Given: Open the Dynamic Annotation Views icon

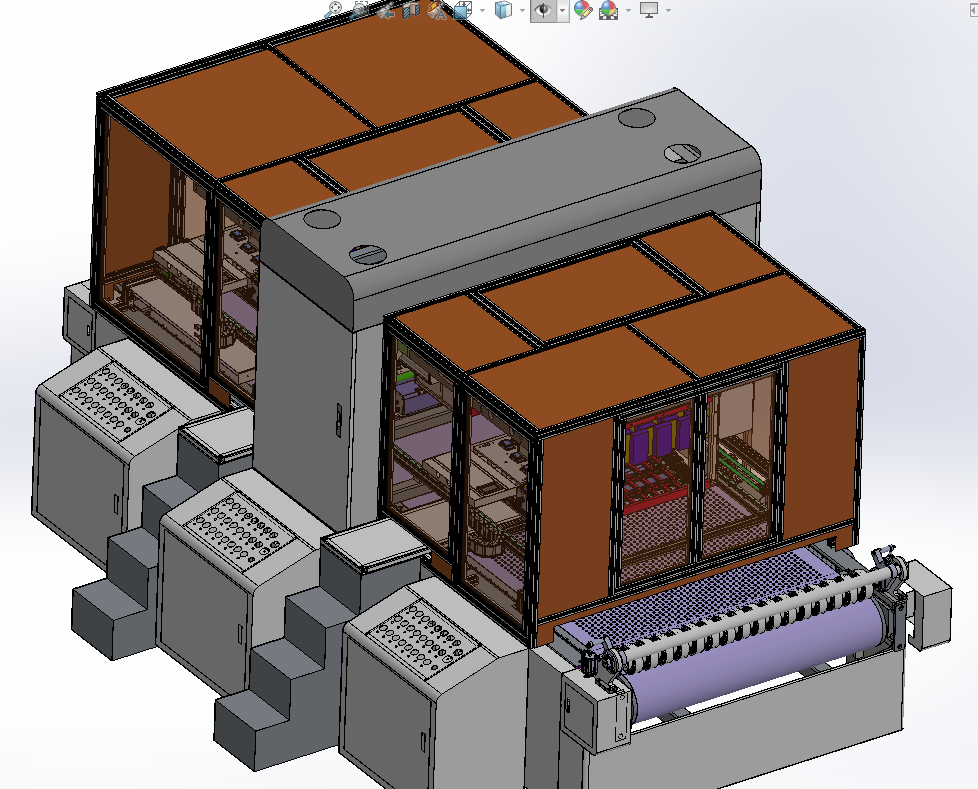Looking at the screenshot, I should (438, 9).
